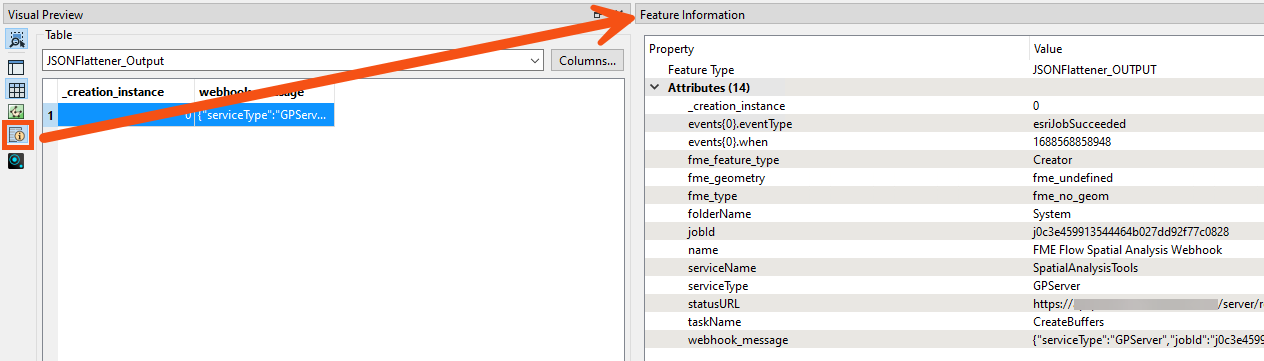The width and height of the screenshot is (1264, 361).
Task: Toggle automatic inspect on selection icon
Action: pyautogui.click(x=17, y=40)
